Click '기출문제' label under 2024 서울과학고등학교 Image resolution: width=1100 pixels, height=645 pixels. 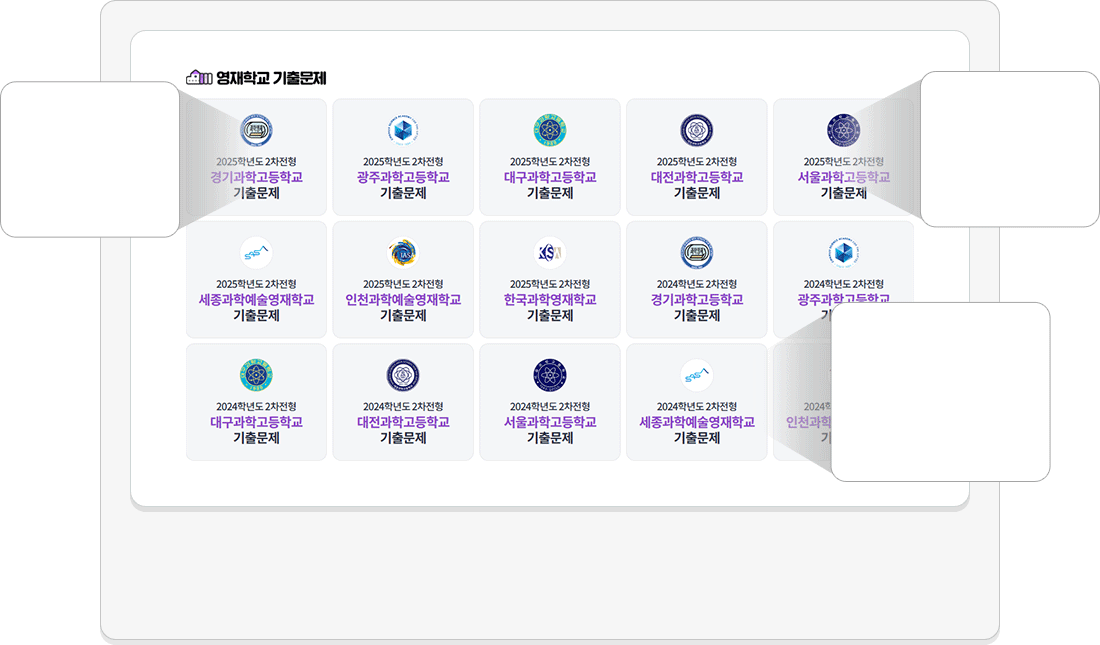550,438
